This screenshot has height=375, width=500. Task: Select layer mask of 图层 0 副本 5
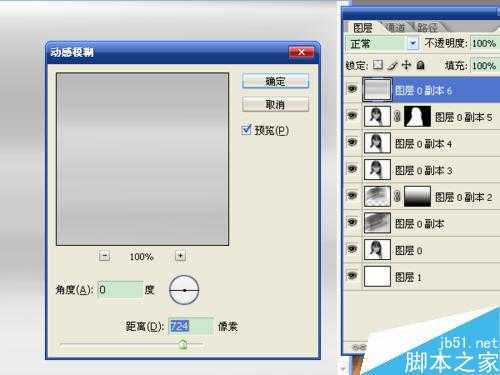(x=417, y=116)
